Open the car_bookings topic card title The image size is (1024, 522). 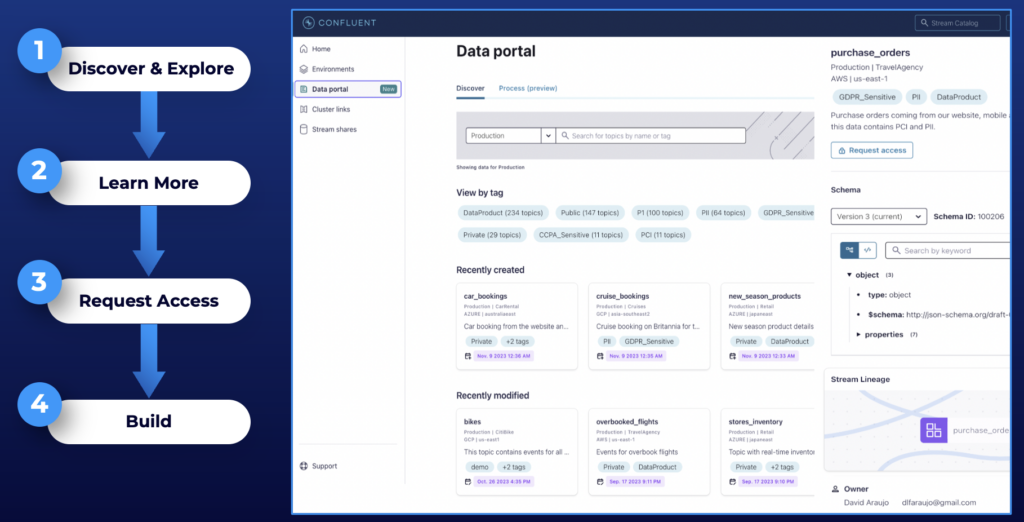(x=485, y=296)
